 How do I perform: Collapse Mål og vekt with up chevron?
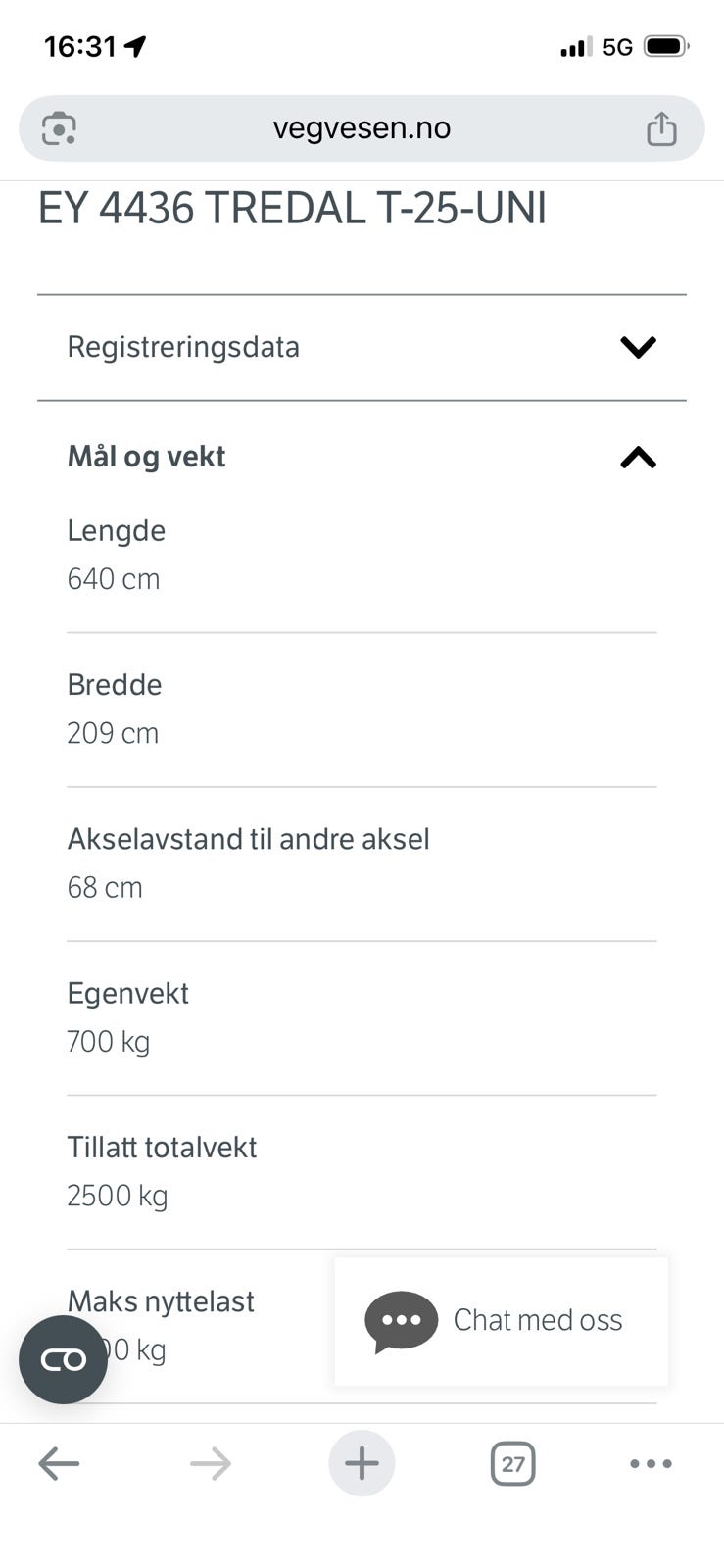point(638,457)
